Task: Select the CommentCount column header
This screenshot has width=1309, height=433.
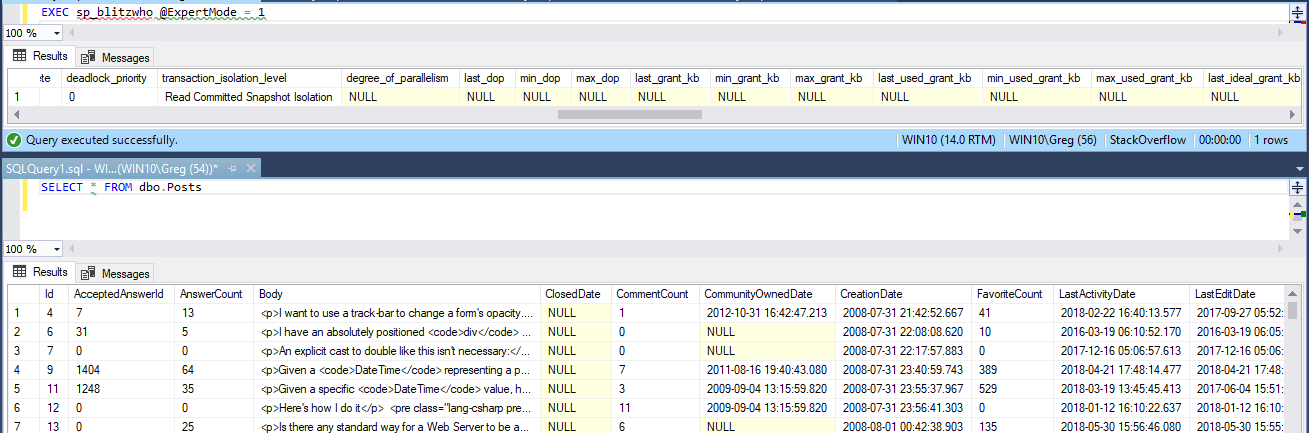Action: pyautogui.click(x=655, y=294)
